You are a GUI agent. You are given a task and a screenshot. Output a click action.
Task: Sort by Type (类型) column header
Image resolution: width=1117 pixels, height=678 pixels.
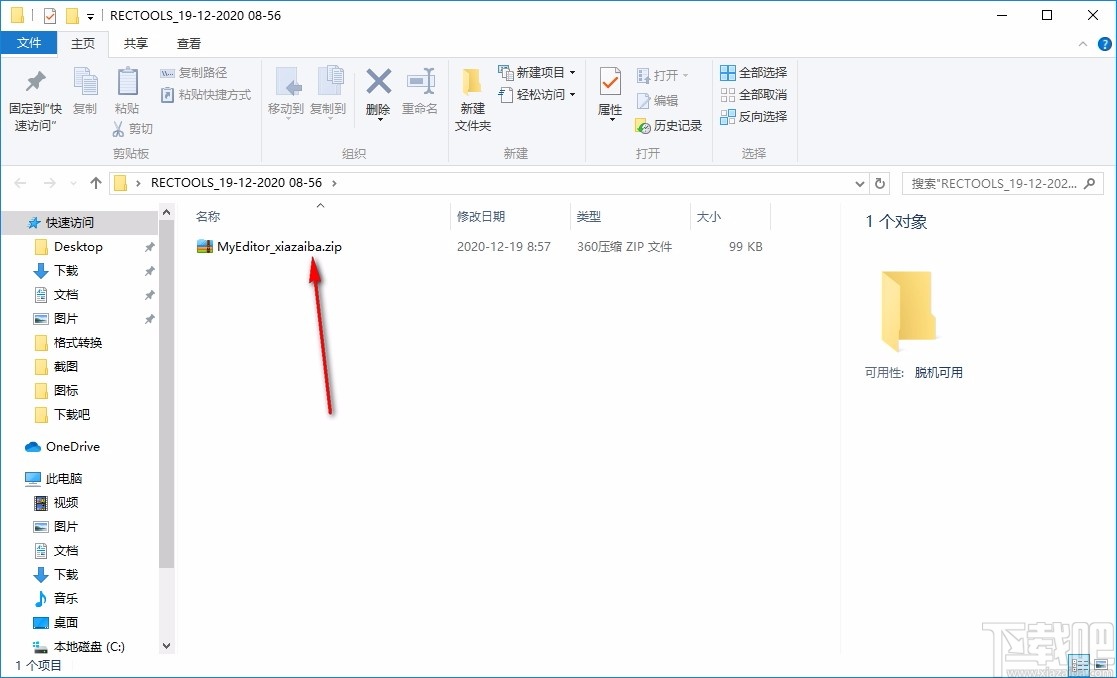pos(589,217)
